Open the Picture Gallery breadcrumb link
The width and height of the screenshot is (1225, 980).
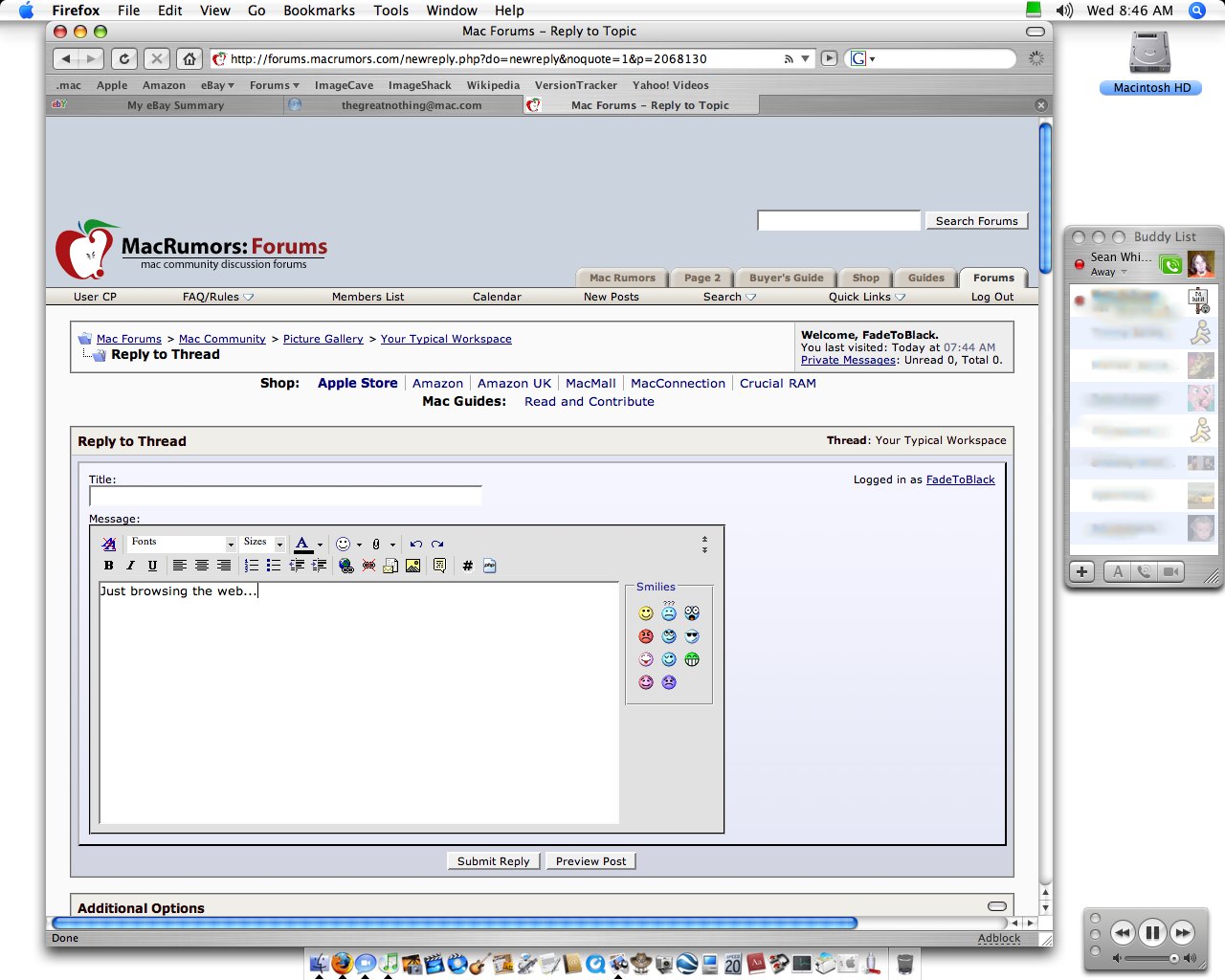323,339
